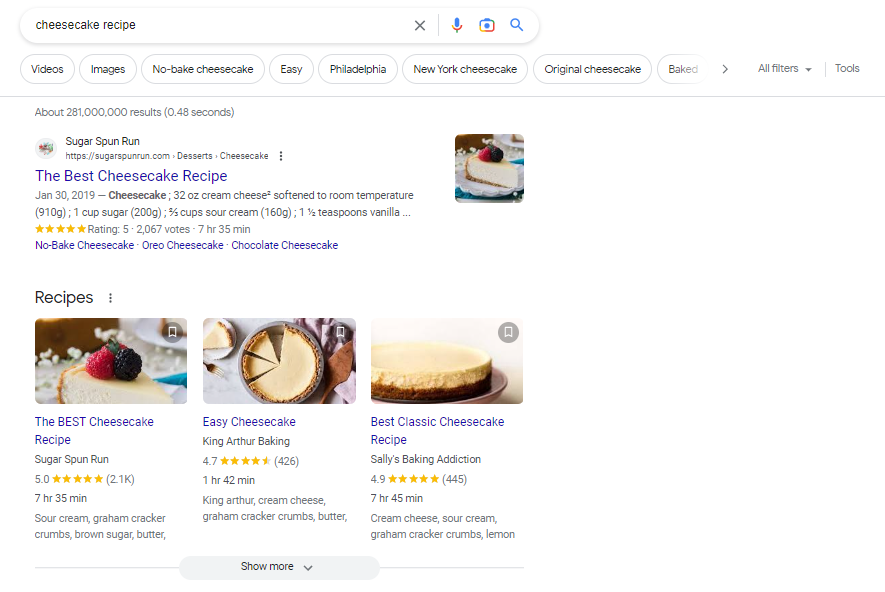The image size is (885, 592).
Task: Open The BEST Cheesecake Recipe card title
Action: (x=94, y=431)
